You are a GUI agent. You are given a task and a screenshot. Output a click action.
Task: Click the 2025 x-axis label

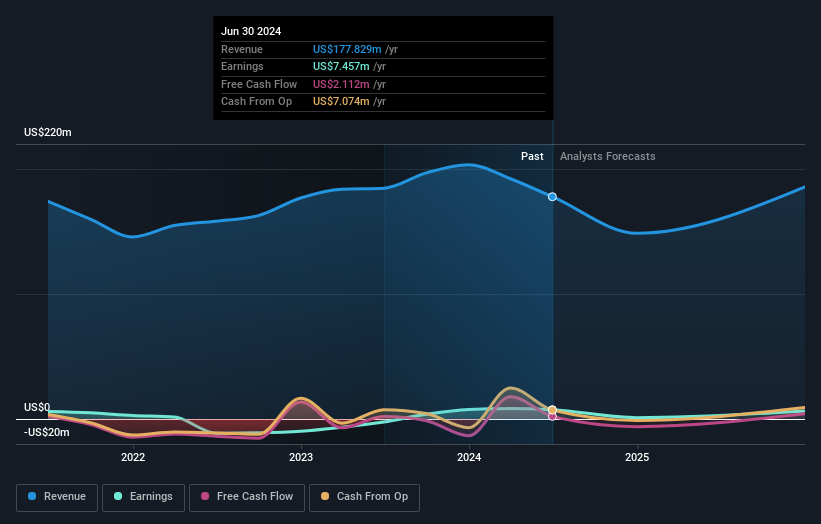pos(637,457)
